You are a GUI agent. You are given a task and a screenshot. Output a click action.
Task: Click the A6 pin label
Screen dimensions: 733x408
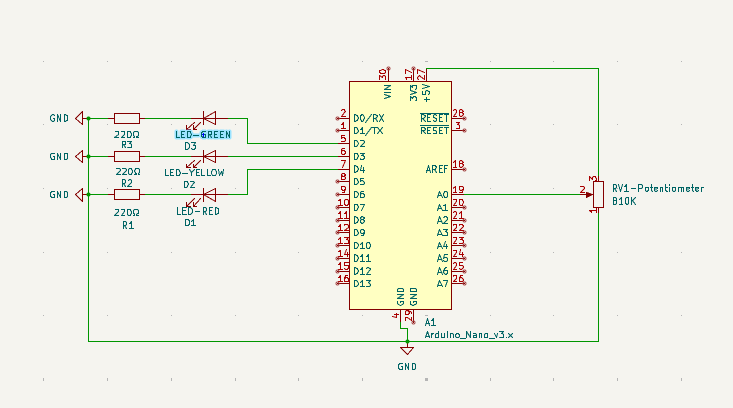point(443,271)
